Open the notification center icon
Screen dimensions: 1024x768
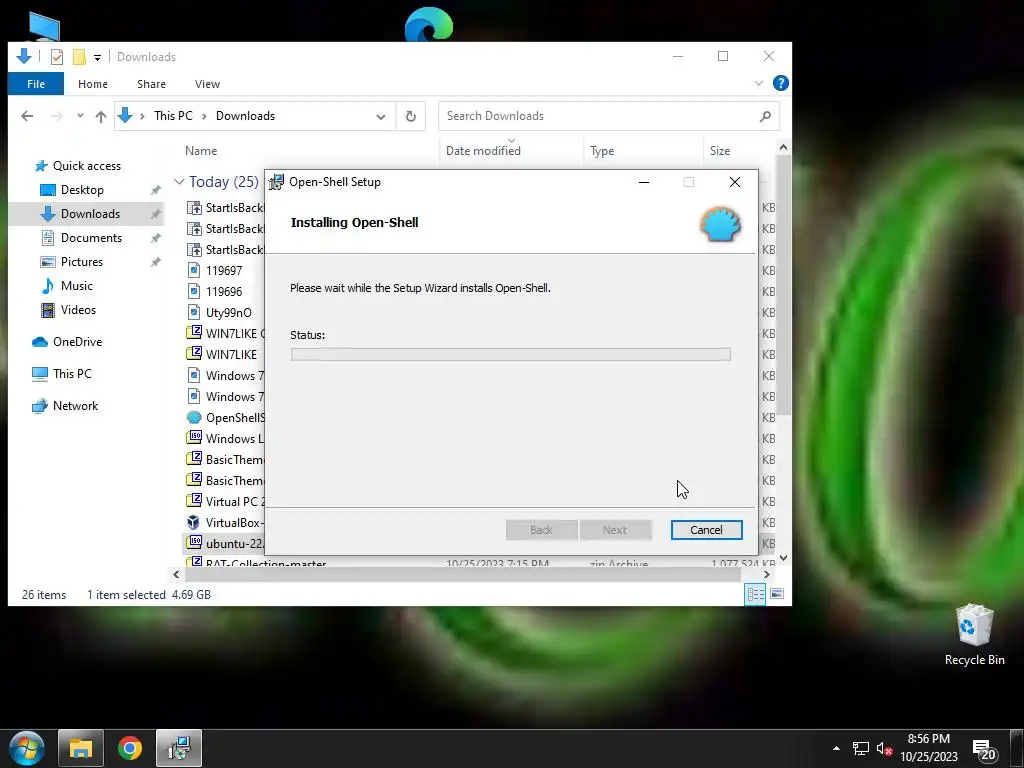(x=985, y=750)
